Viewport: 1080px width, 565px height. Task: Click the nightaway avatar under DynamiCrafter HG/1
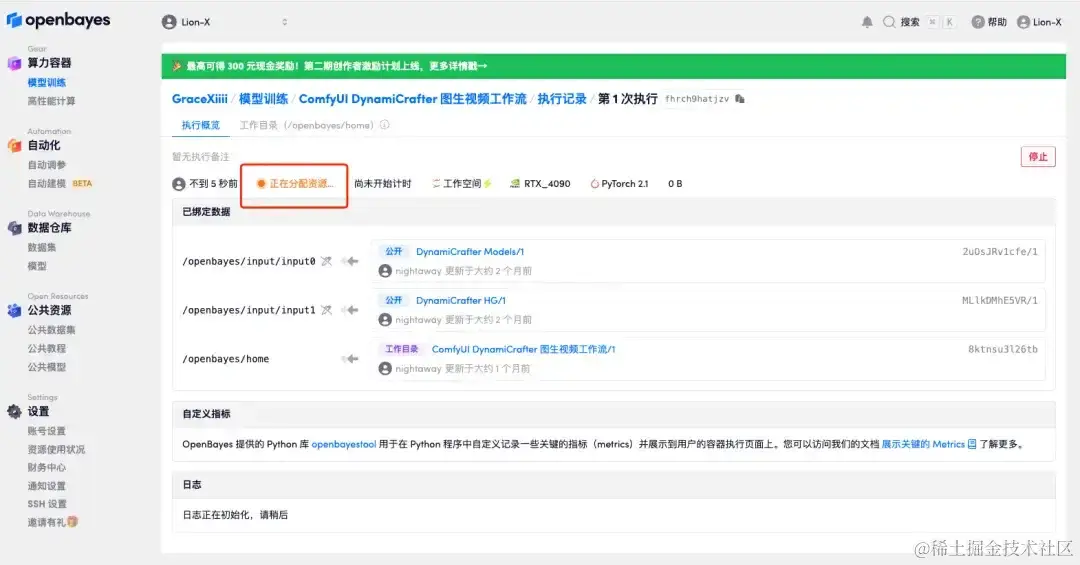click(x=385, y=320)
